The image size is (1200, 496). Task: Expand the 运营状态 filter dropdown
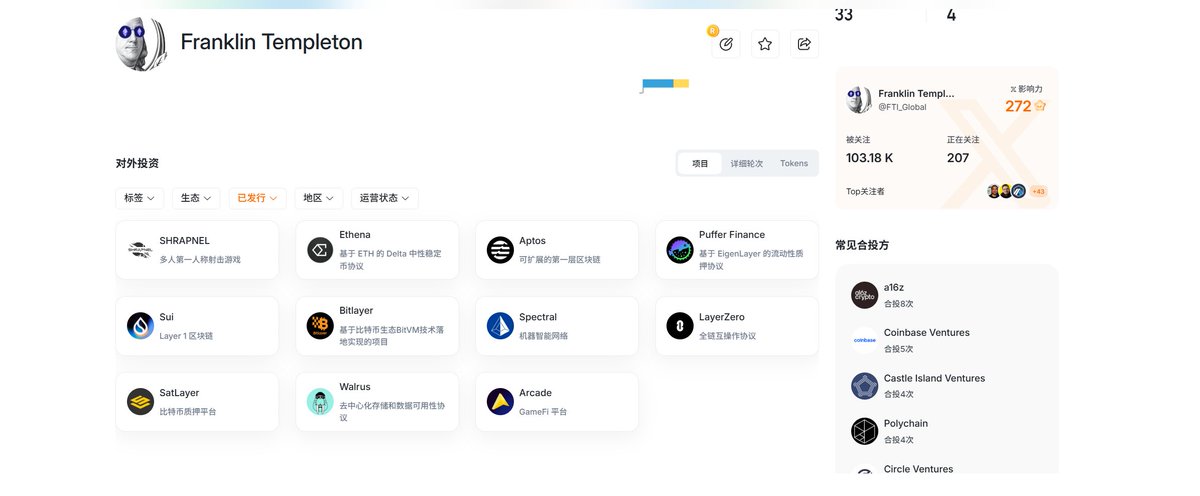[x=384, y=198]
